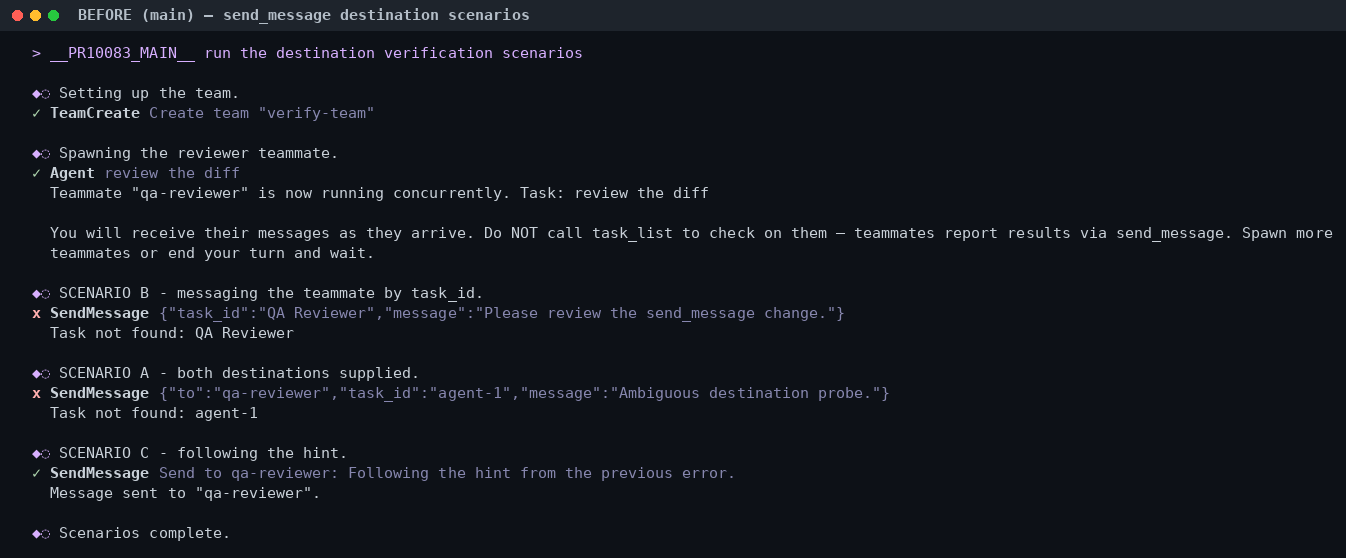Click the Agent tool call label
1346x558 pixels.
(72, 173)
